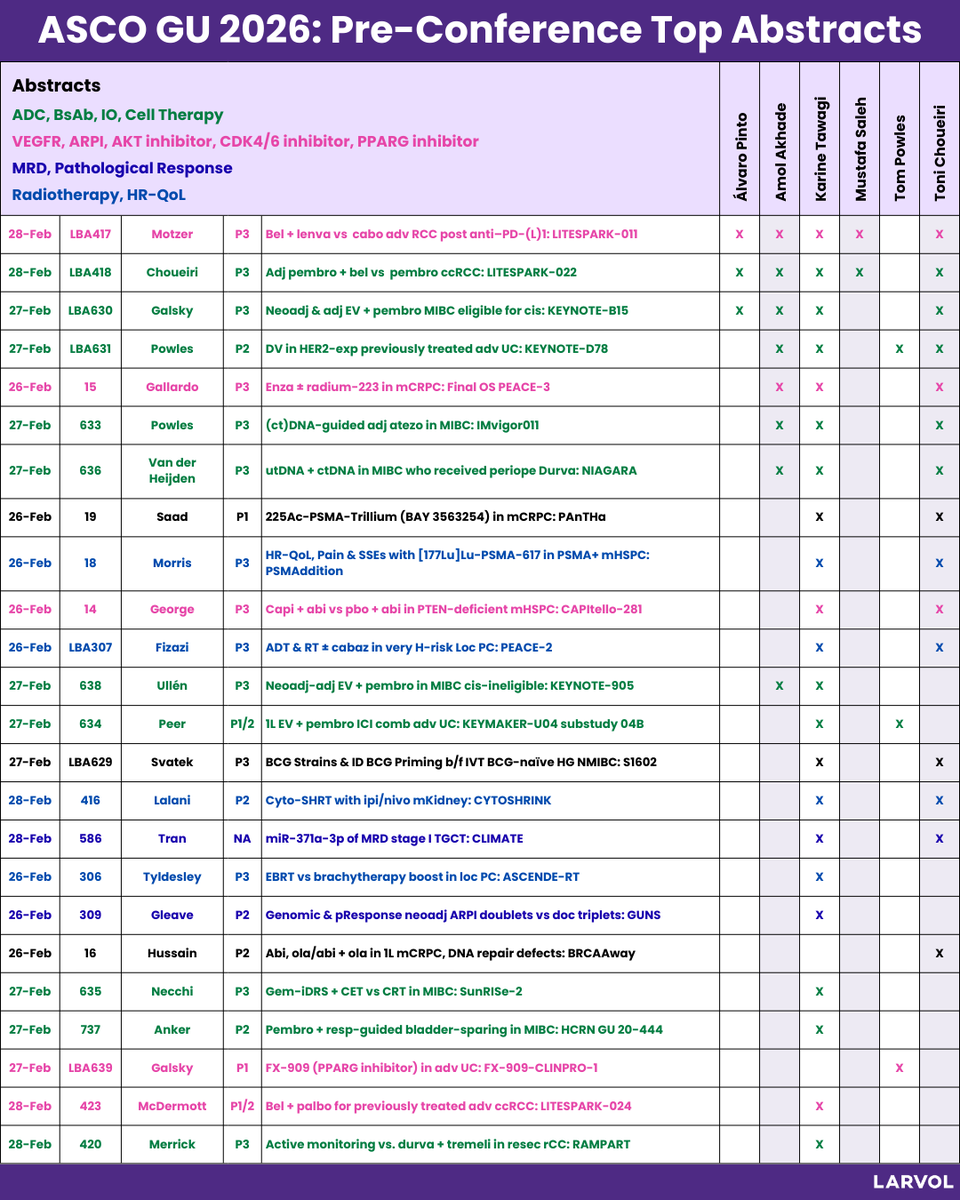
Task: Click title ending "KEYNOTE-D78"
Action: click(x=436, y=348)
